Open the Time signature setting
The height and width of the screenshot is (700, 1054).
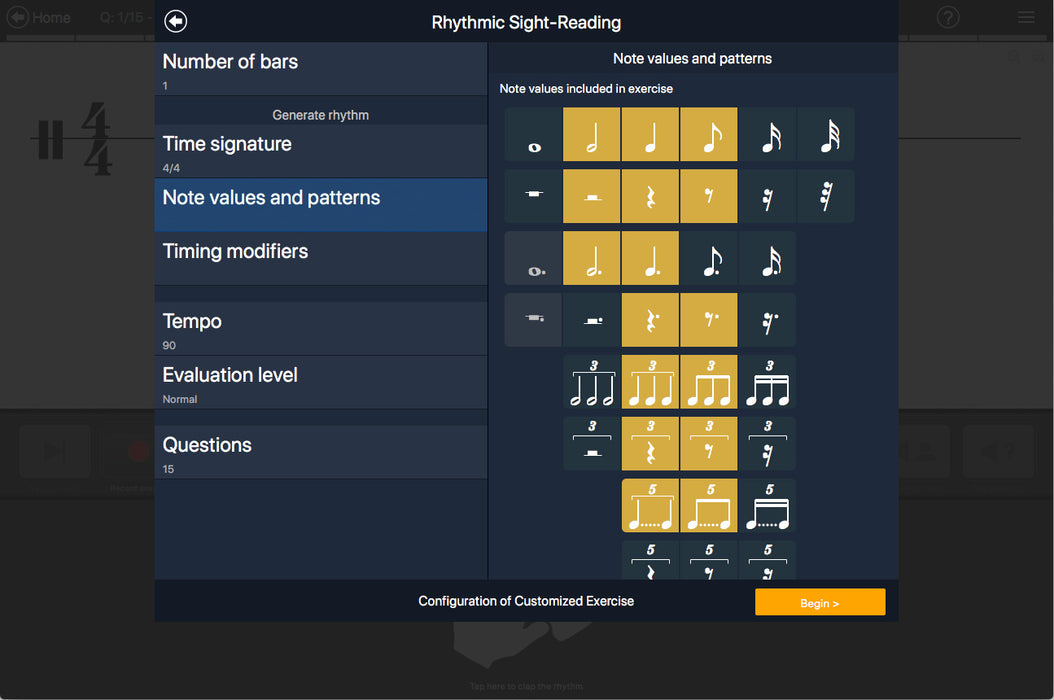click(x=320, y=152)
